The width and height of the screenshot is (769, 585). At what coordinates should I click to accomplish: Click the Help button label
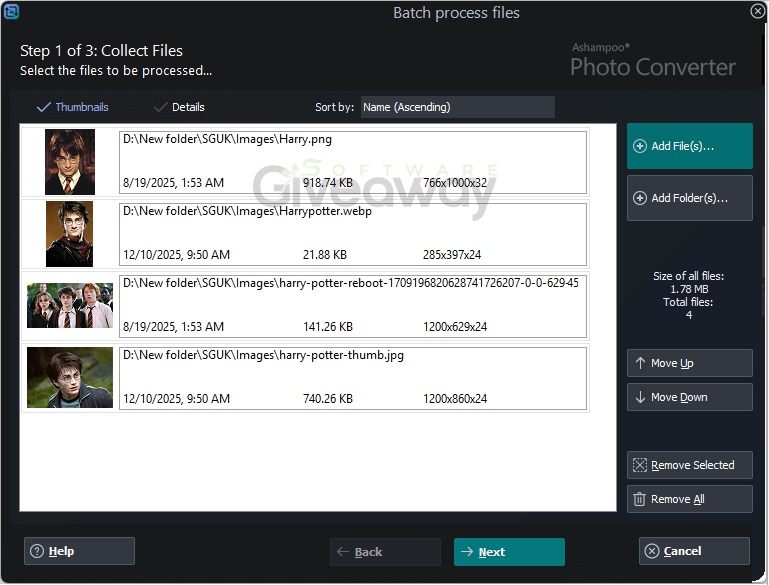click(x=61, y=551)
